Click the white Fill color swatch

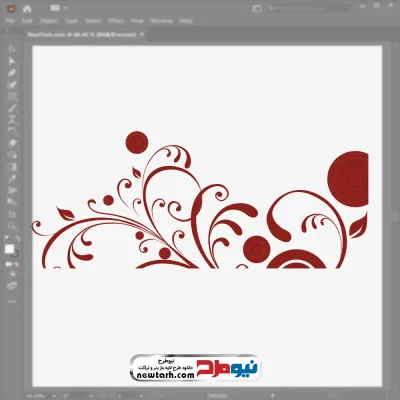[x=9, y=249]
